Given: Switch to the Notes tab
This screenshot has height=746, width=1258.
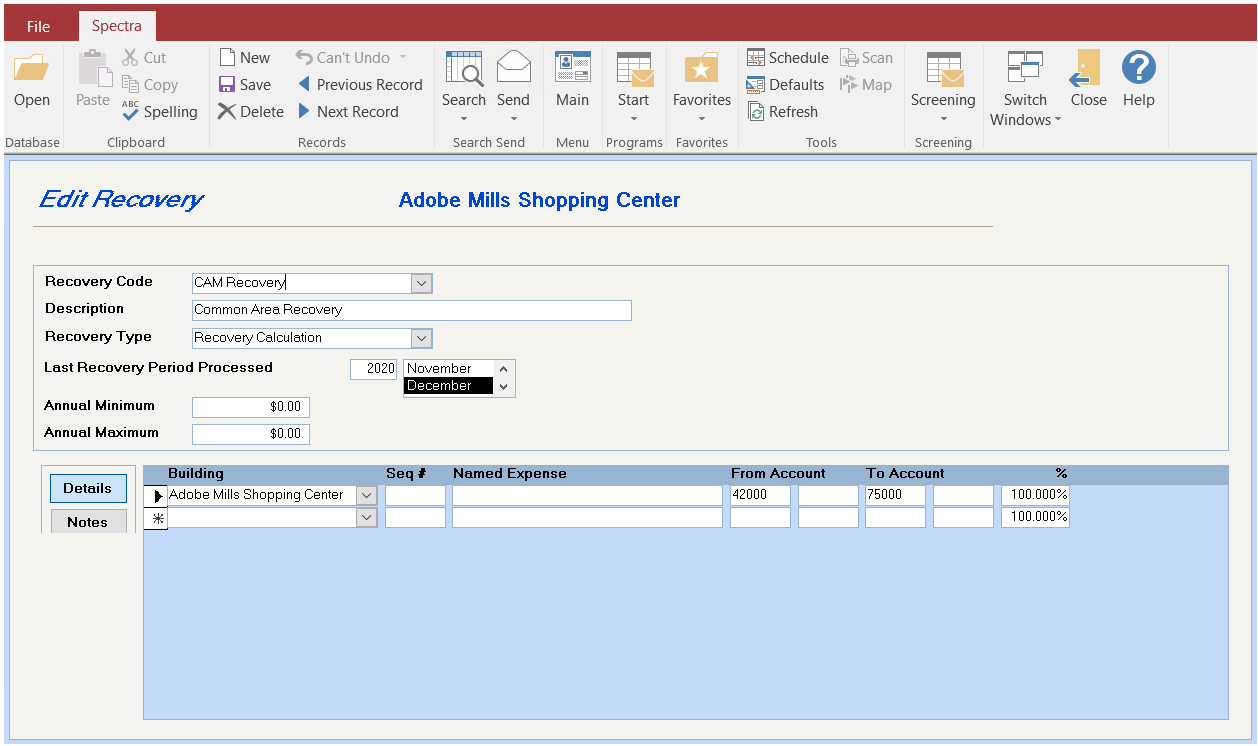Looking at the screenshot, I should tap(88, 522).
